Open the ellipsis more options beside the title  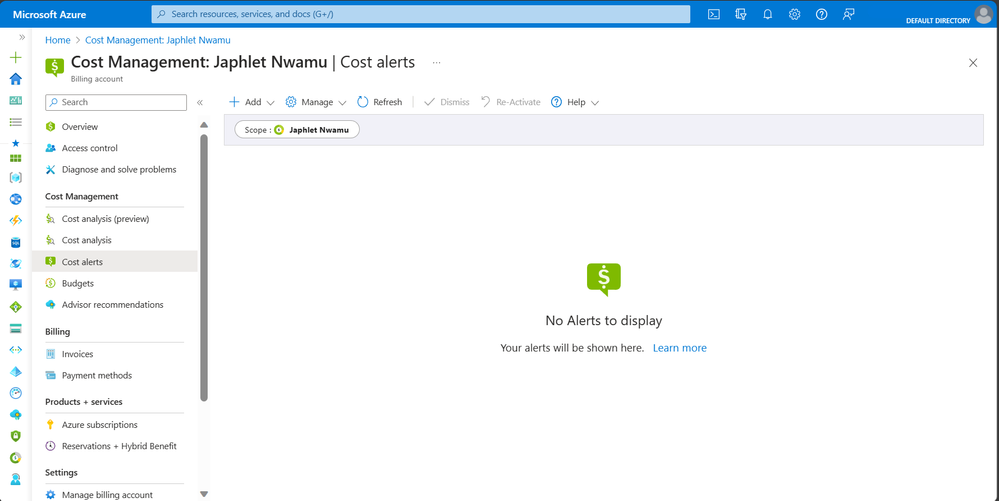(436, 63)
